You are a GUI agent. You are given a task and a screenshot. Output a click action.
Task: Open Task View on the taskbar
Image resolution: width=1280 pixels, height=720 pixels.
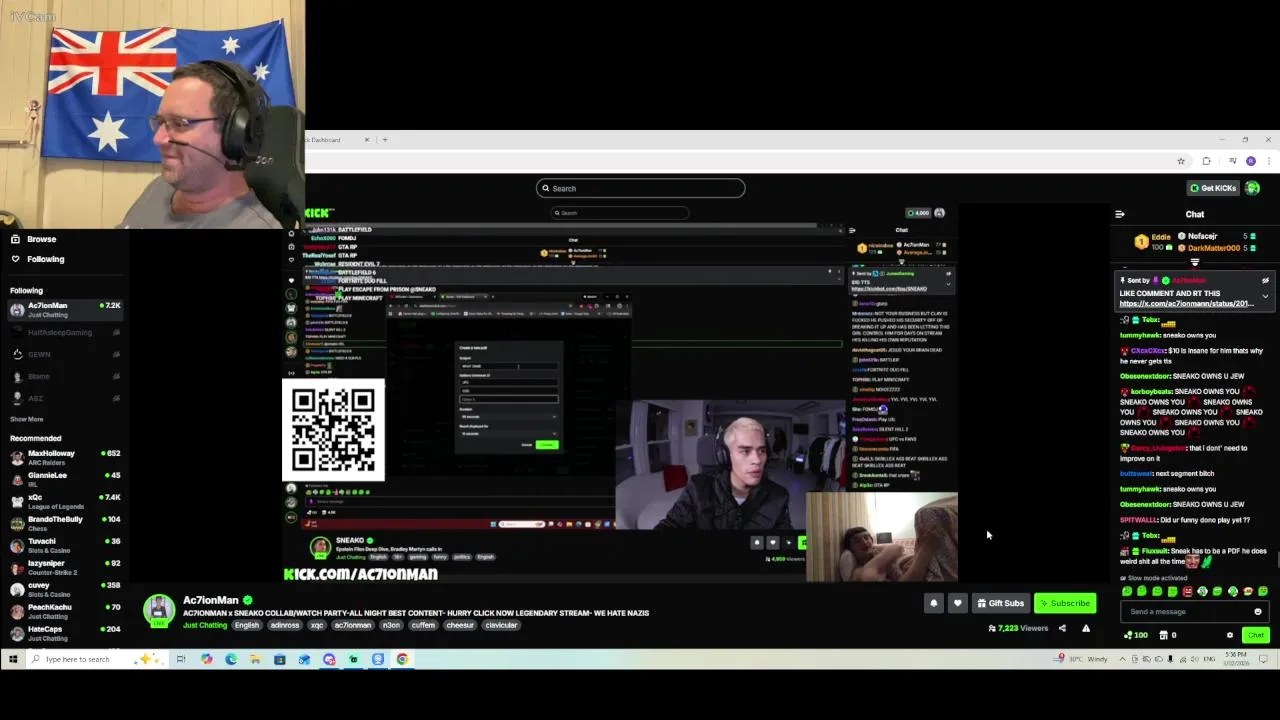181,659
